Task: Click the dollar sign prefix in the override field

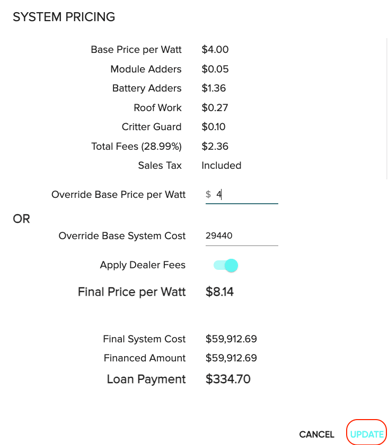Action: click(208, 194)
